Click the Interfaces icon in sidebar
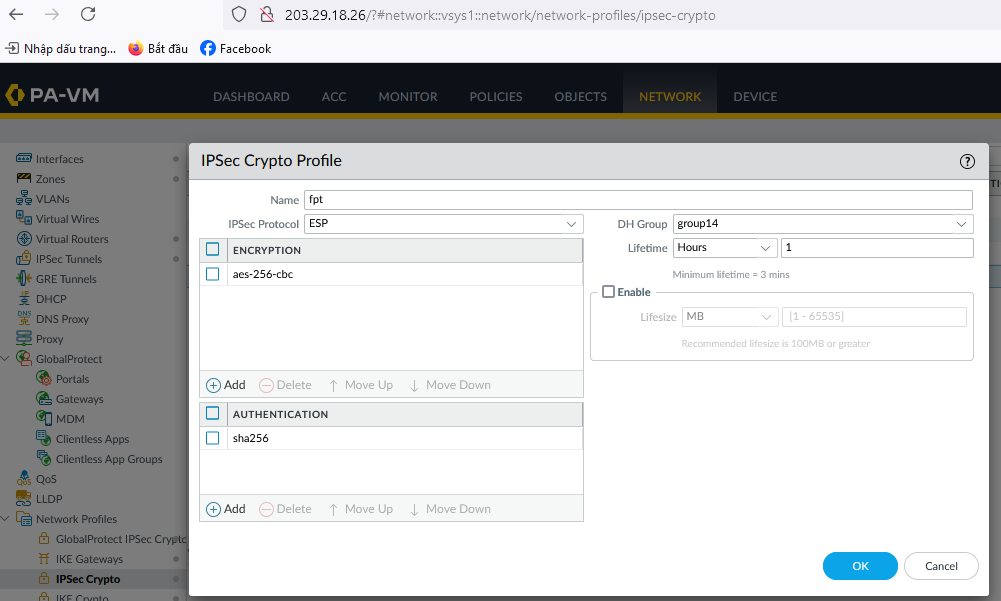Screen dimensions: 1001x601 tap(25, 159)
